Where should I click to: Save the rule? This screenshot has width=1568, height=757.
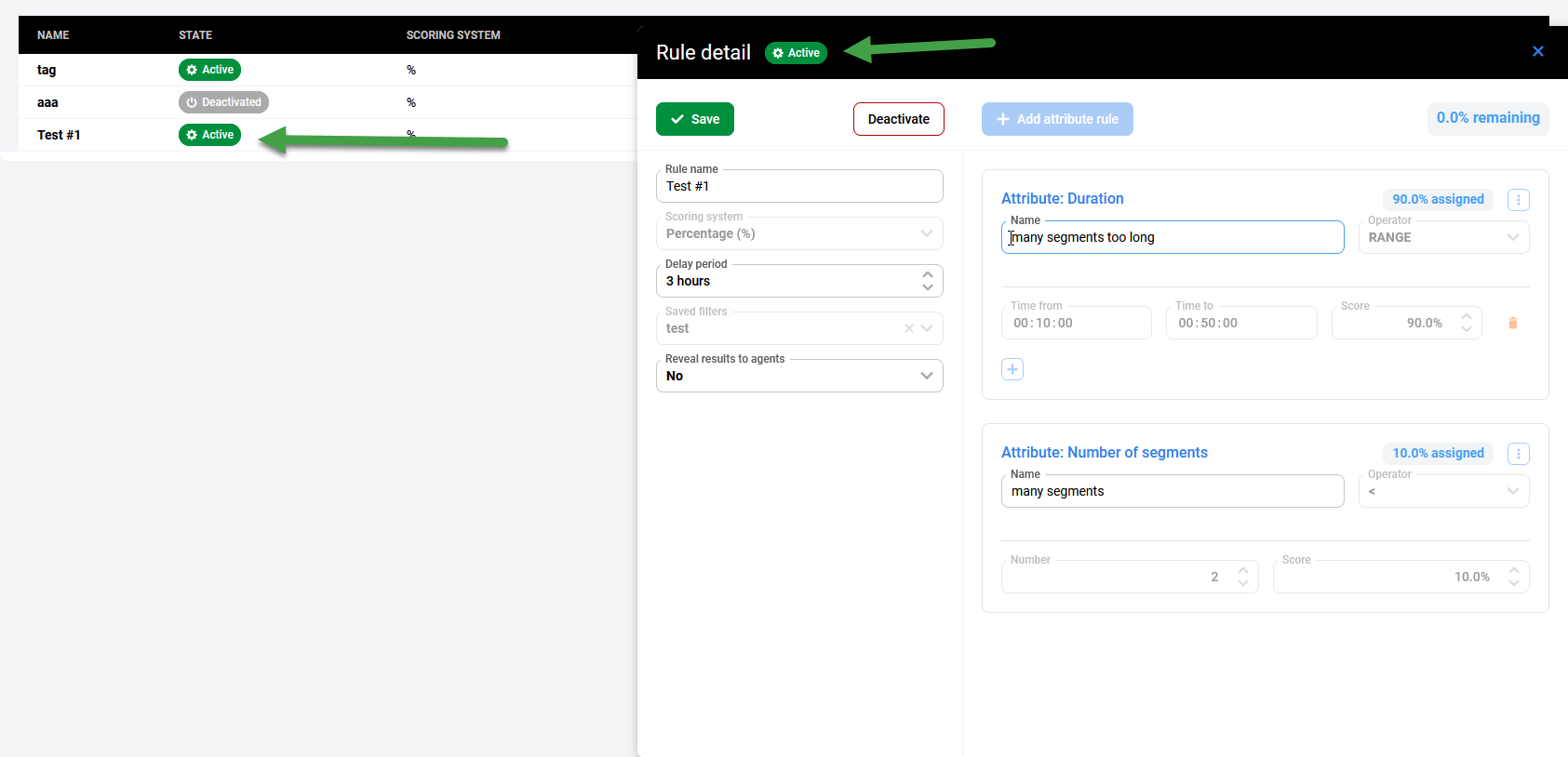pos(694,119)
